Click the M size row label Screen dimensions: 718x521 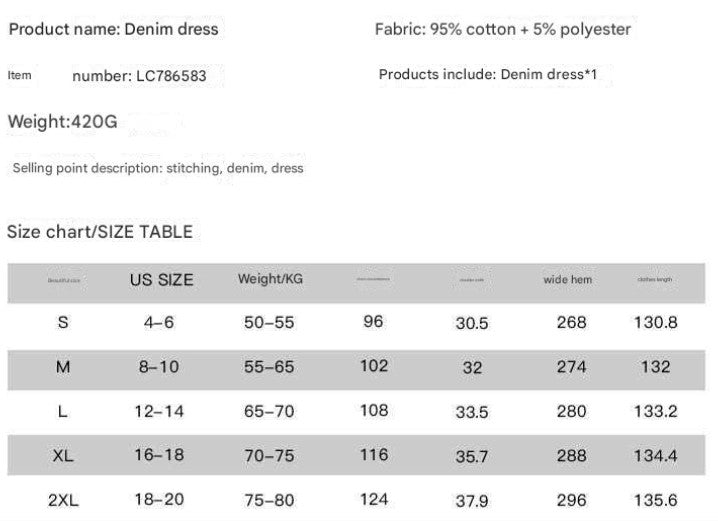pos(63,367)
